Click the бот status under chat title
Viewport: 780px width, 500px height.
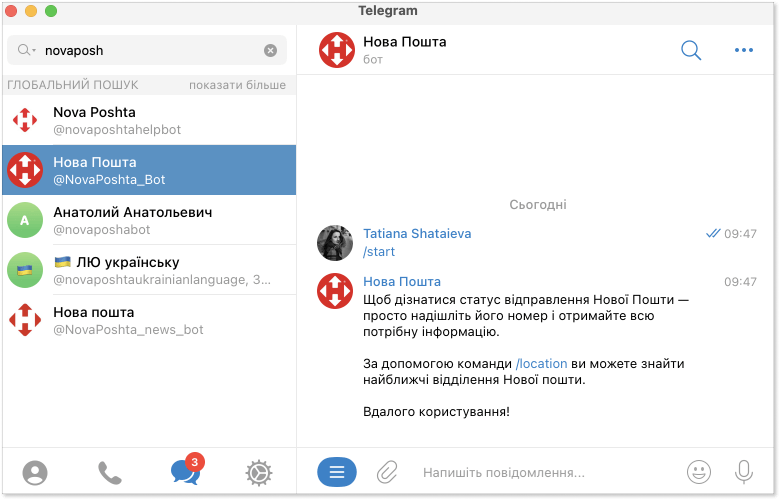[373, 60]
